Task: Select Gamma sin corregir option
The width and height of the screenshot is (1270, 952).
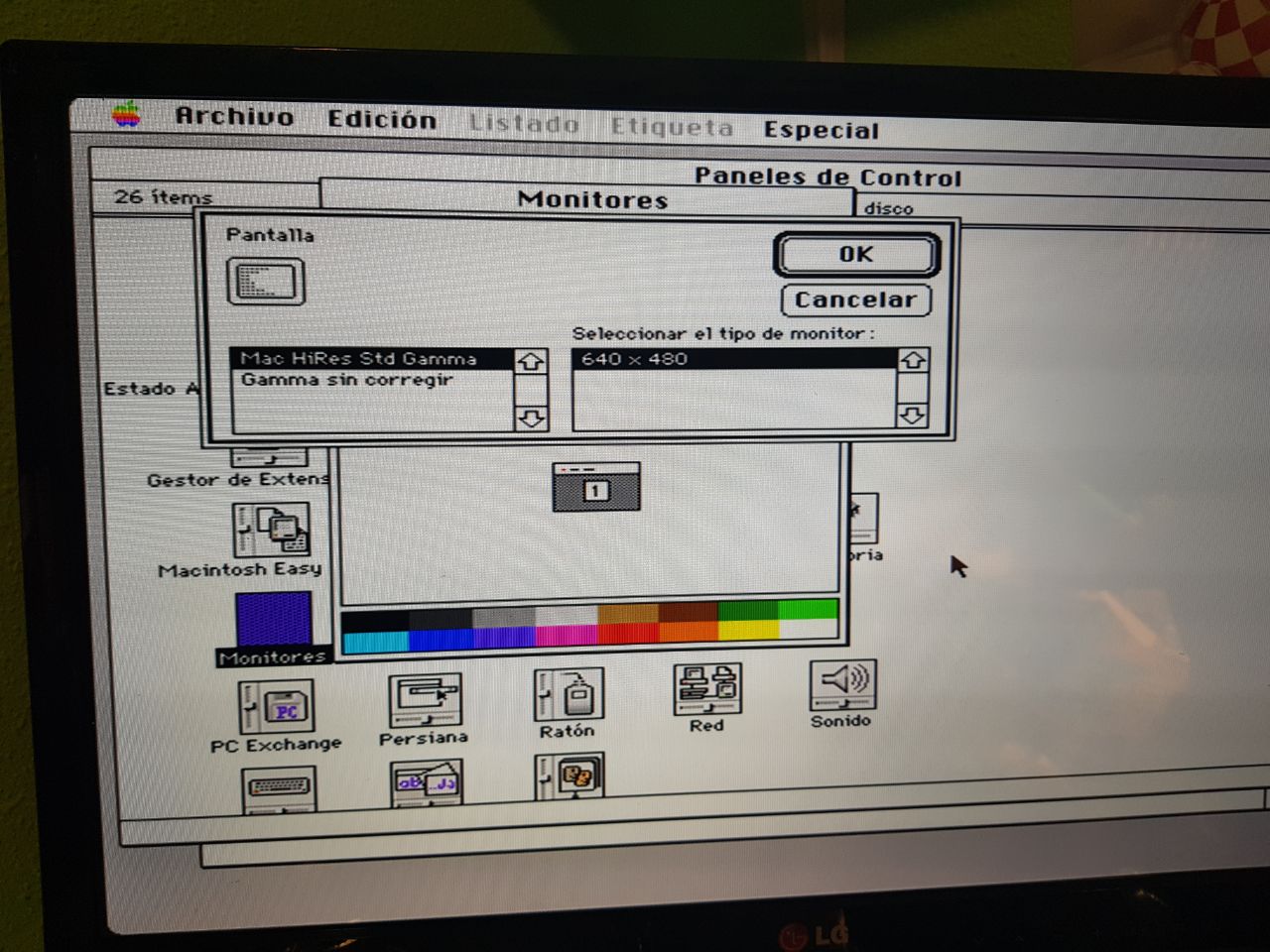Action: pos(346,380)
